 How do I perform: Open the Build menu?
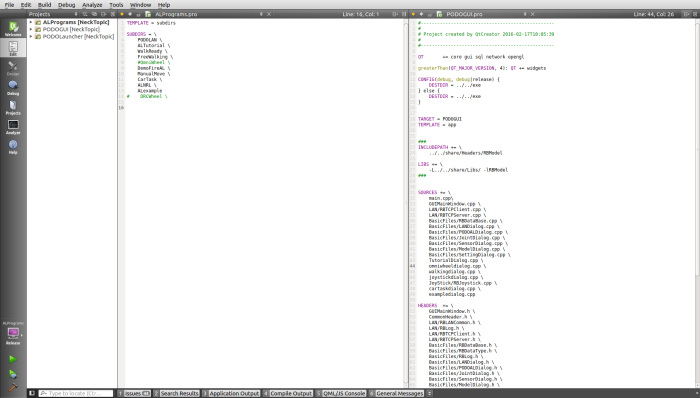44,5
